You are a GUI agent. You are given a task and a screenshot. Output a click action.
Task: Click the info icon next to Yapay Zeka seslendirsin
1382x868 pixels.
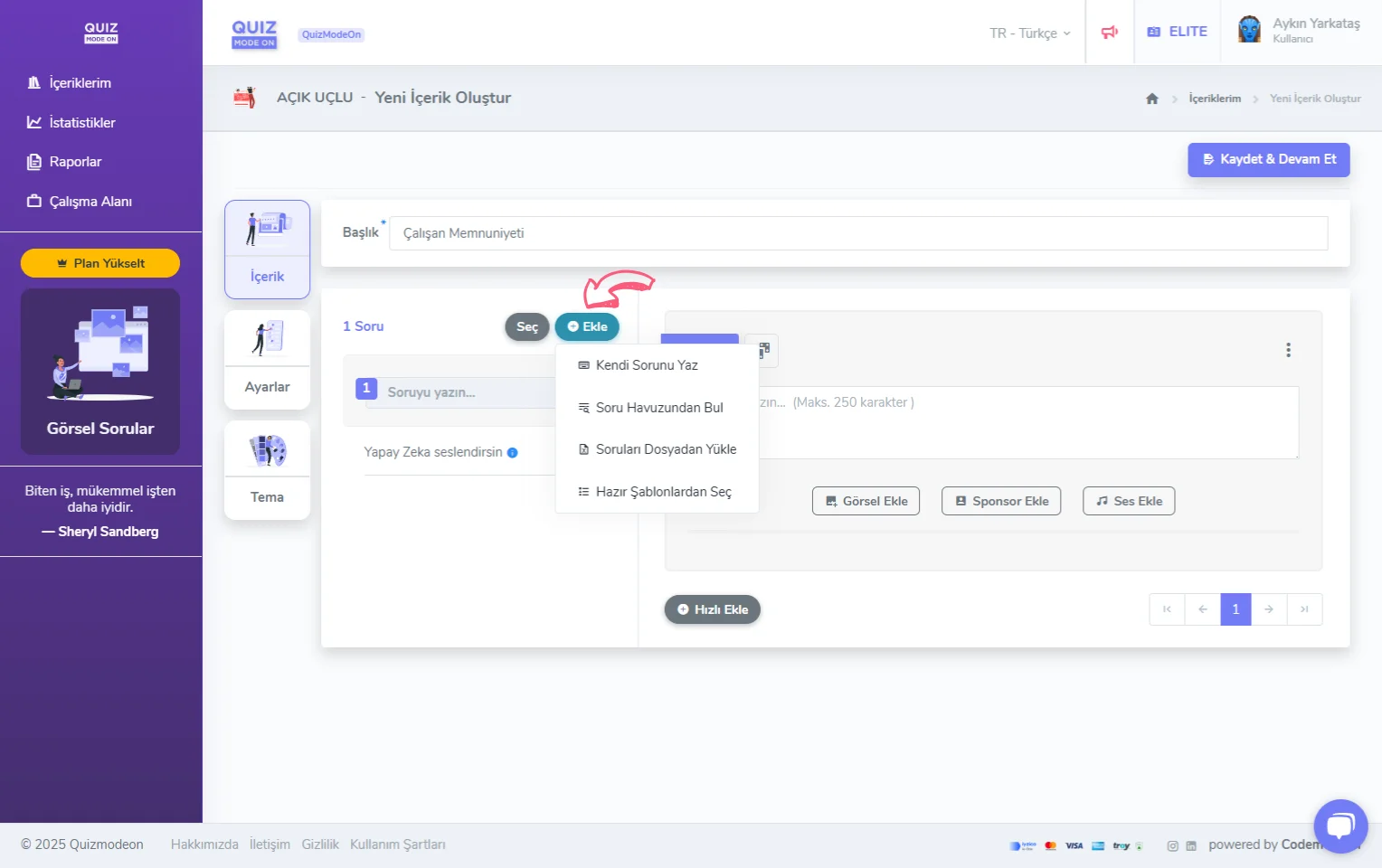coord(512,453)
